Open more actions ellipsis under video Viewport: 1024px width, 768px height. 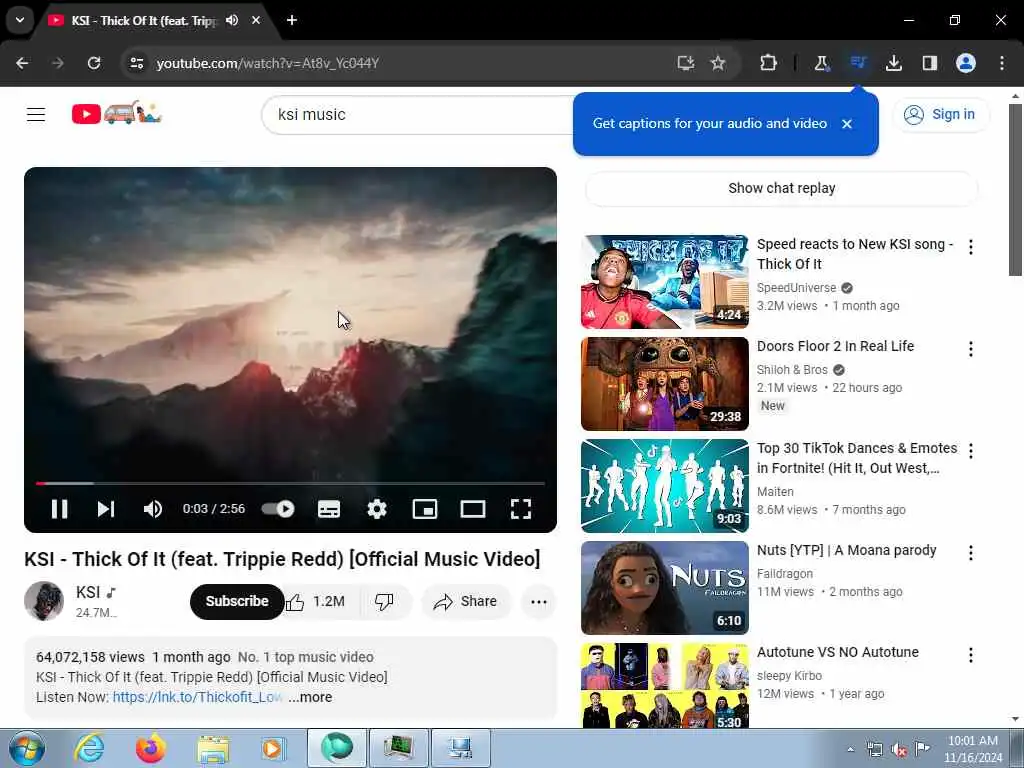[x=539, y=601]
